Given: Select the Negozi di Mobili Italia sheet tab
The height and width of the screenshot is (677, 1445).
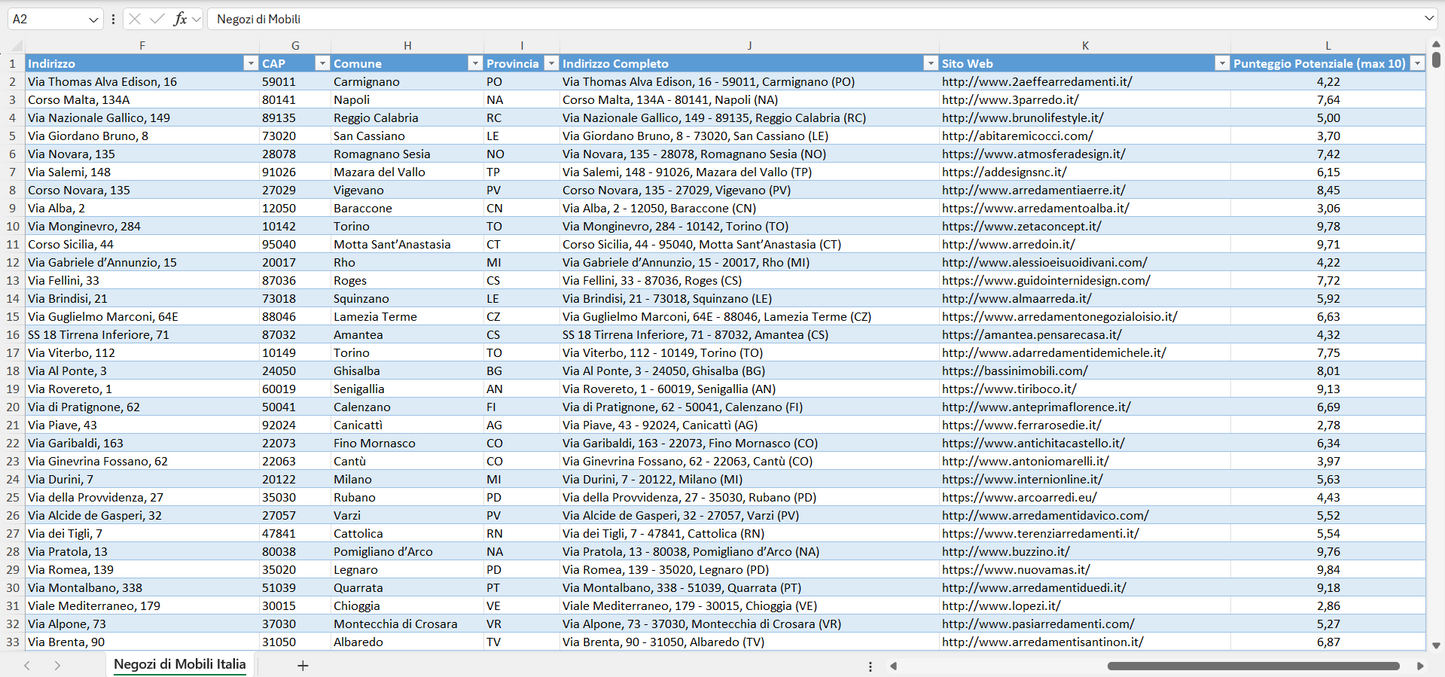Looking at the screenshot, I should (179, 665).
